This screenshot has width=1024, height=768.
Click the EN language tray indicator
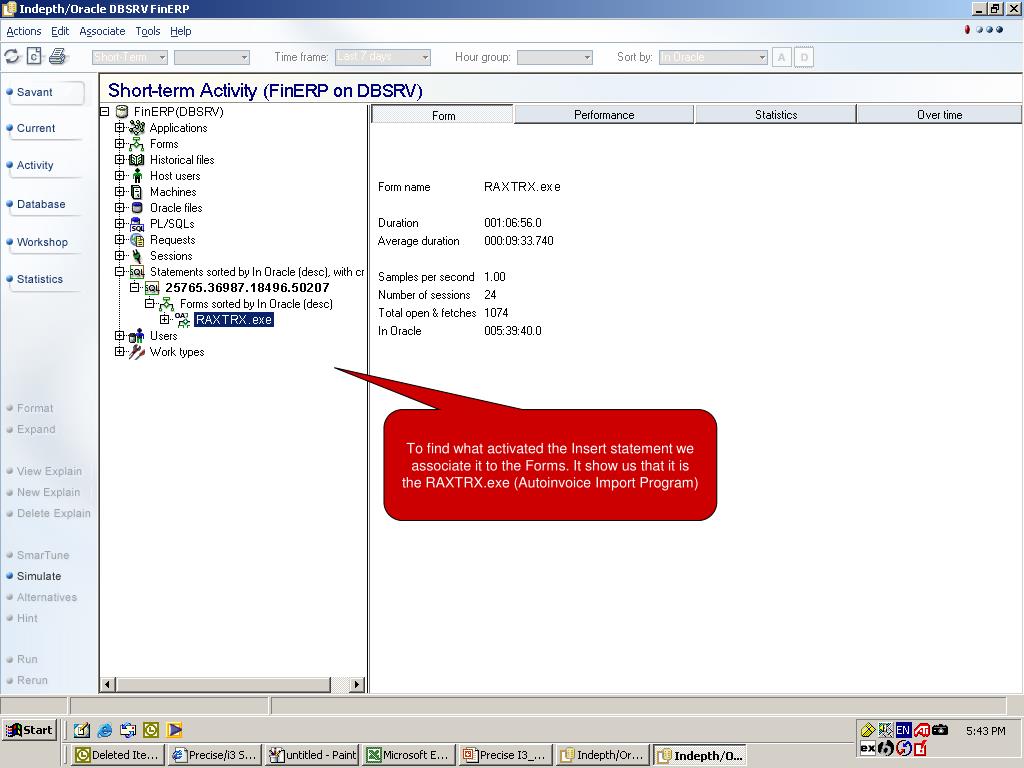904,730
